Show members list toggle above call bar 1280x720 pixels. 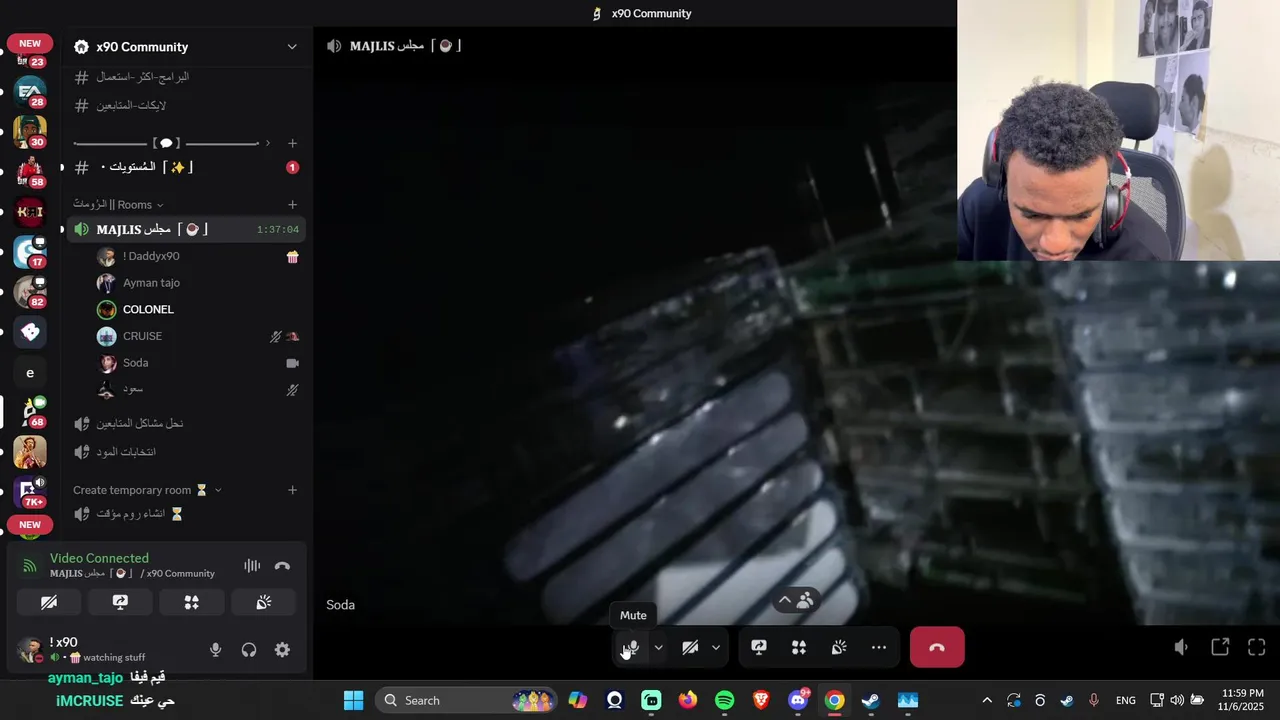(796, 600)
